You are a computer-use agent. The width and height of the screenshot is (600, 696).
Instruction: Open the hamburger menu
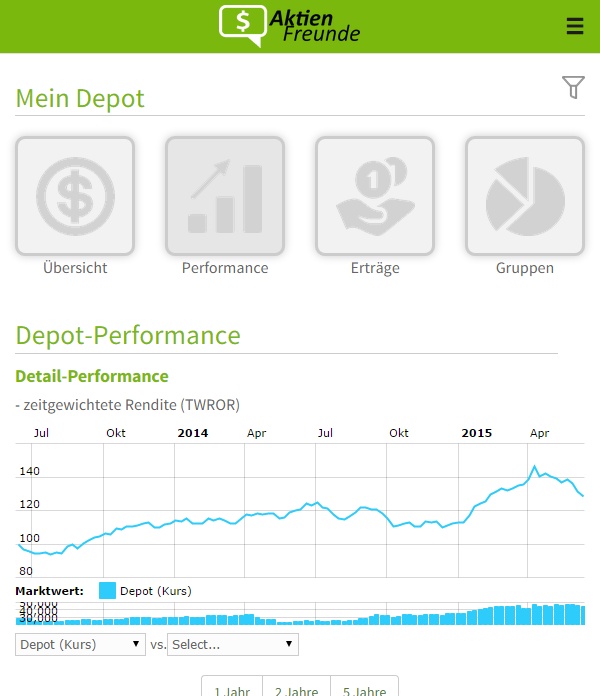574,26
